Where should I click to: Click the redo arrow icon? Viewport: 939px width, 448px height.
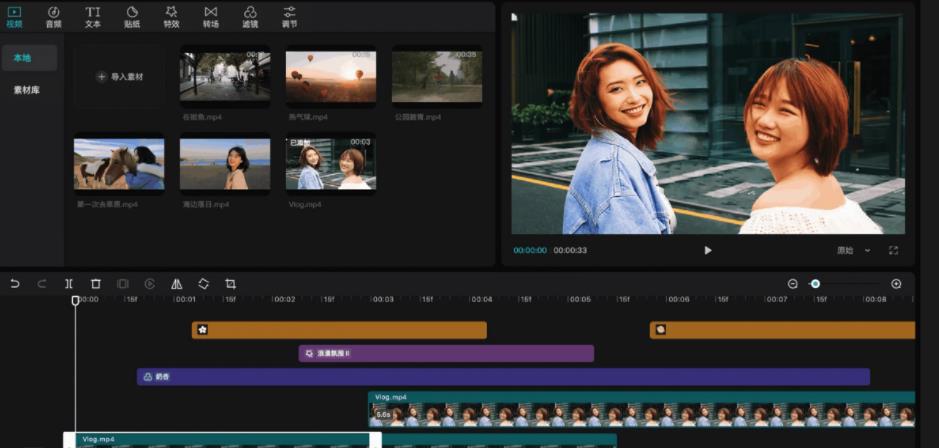point(42,284)
